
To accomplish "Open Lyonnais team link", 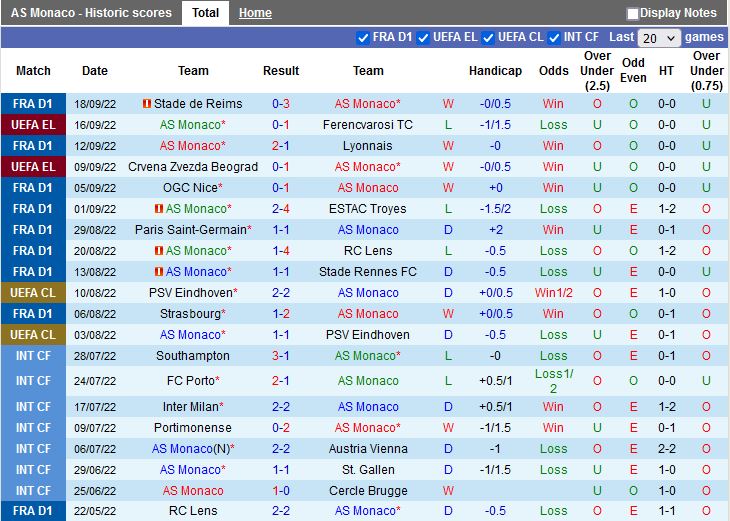I will 368,146.
